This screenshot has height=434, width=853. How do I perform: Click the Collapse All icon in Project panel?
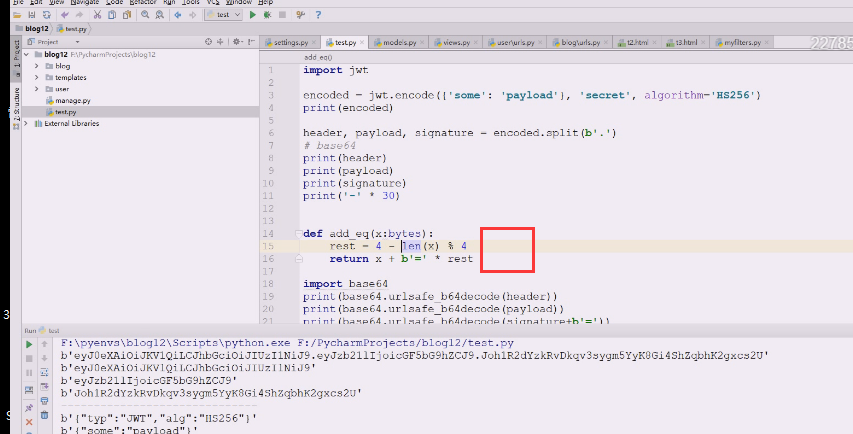(x=220, y=42)
